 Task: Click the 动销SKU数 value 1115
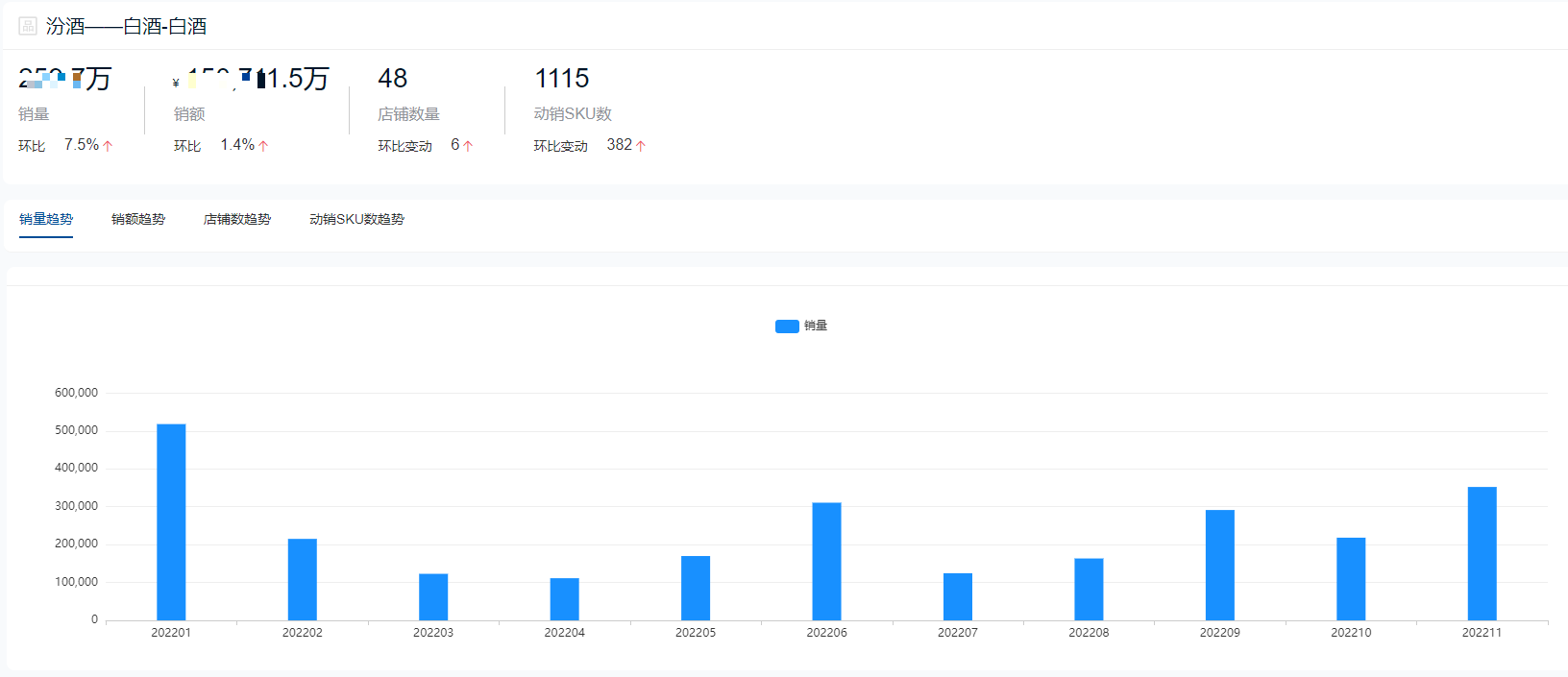[562, 79]
